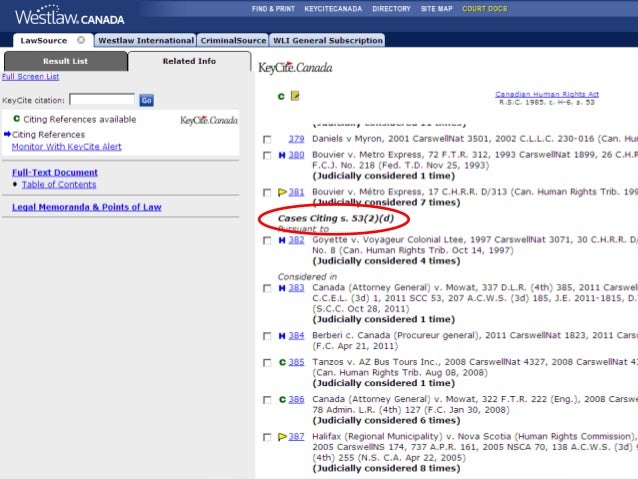
Task: Click into the KeyCite citation input field
Action: 102,100
